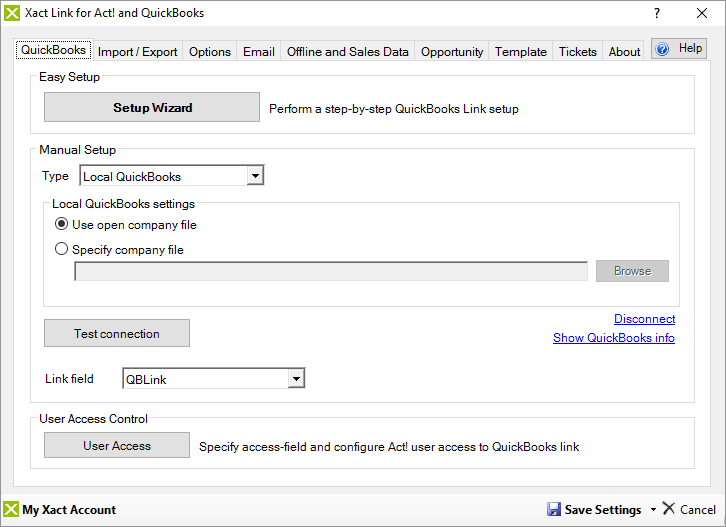Click the Xact logo beside My Xact Account

pos(11,509)
